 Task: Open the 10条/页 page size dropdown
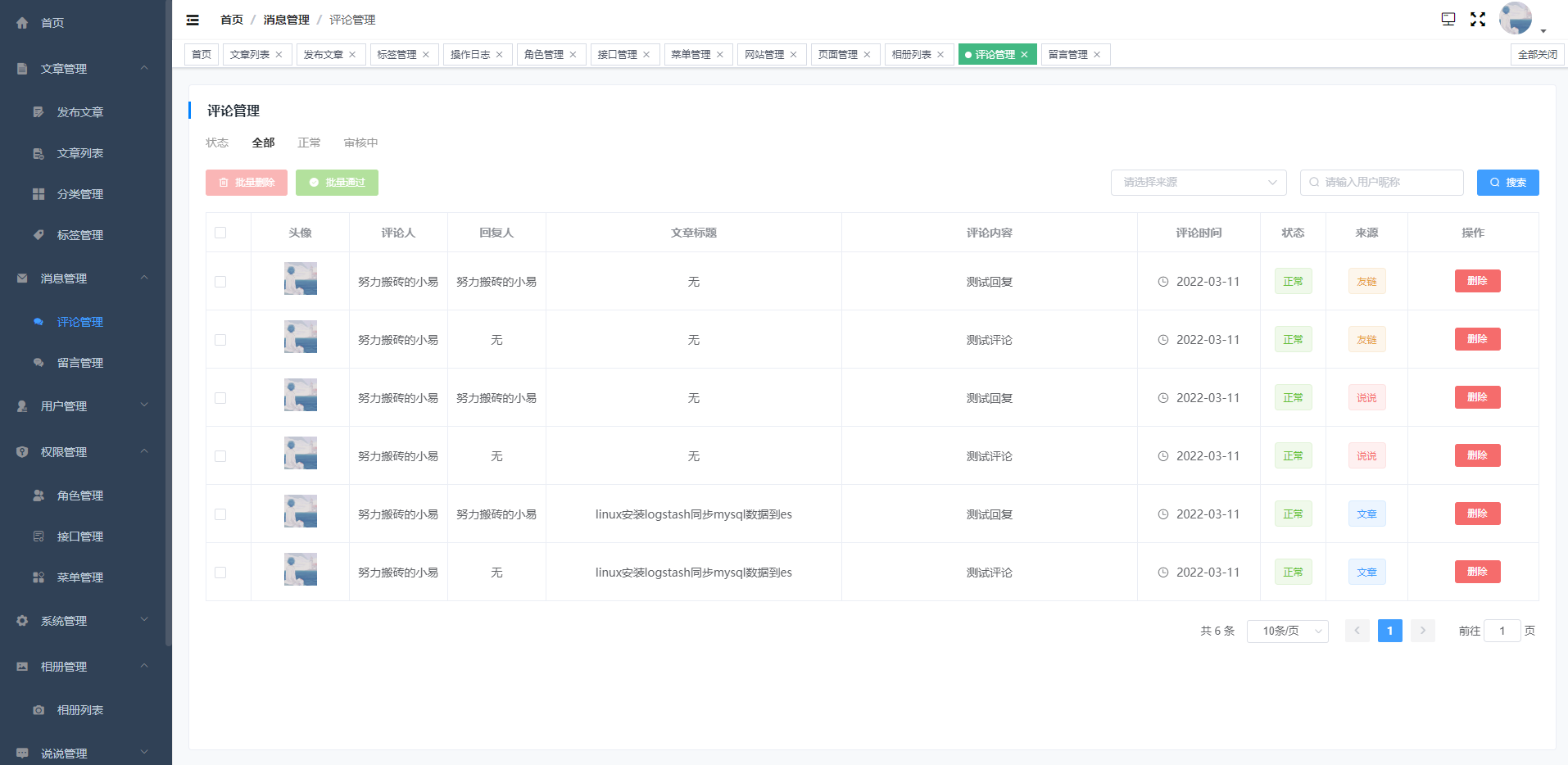tap(1287, 631)
